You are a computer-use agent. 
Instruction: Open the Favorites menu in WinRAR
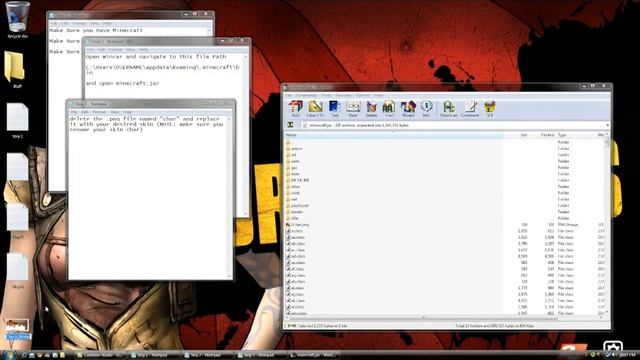[x=343, y=96]
